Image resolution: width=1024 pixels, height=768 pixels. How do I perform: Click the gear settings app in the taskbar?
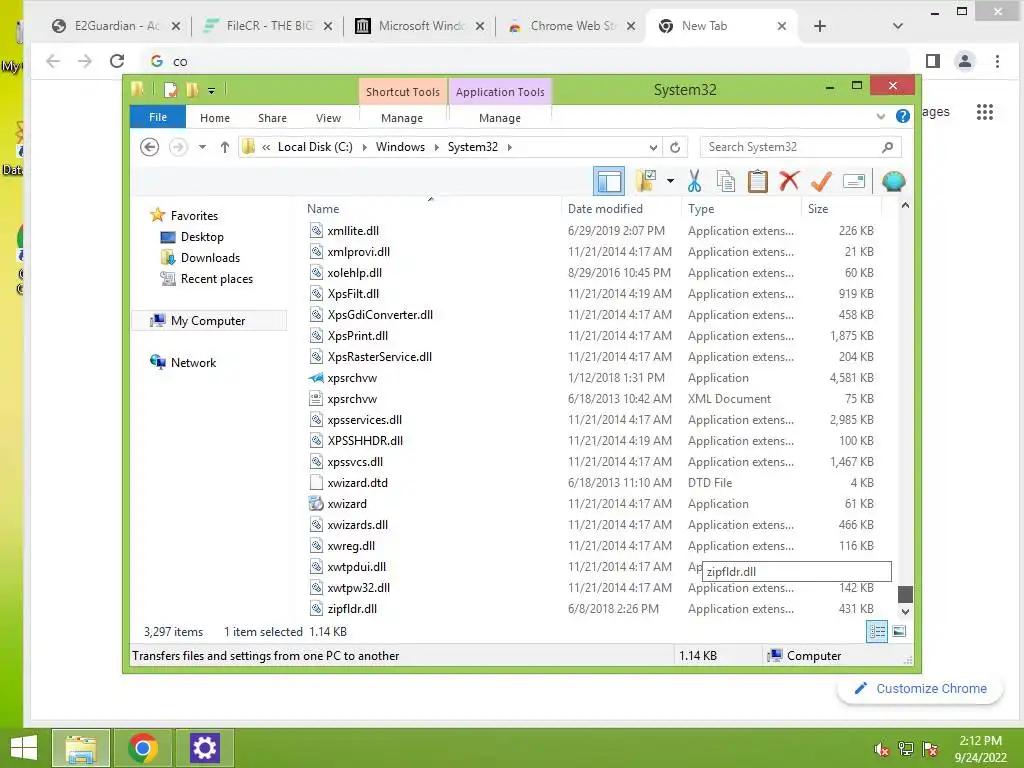coord(204,748)
